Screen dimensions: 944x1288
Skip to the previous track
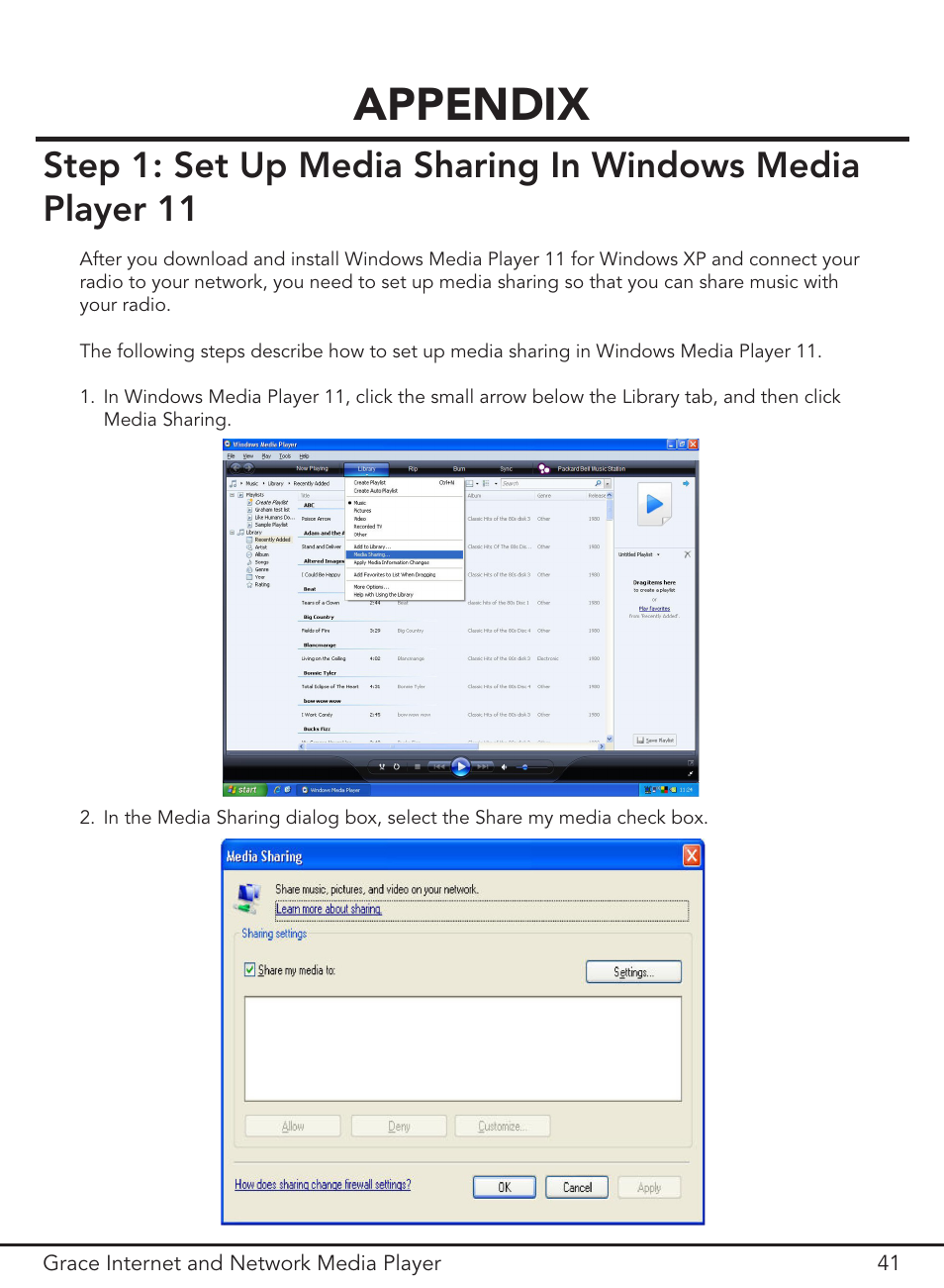point(438,766)
